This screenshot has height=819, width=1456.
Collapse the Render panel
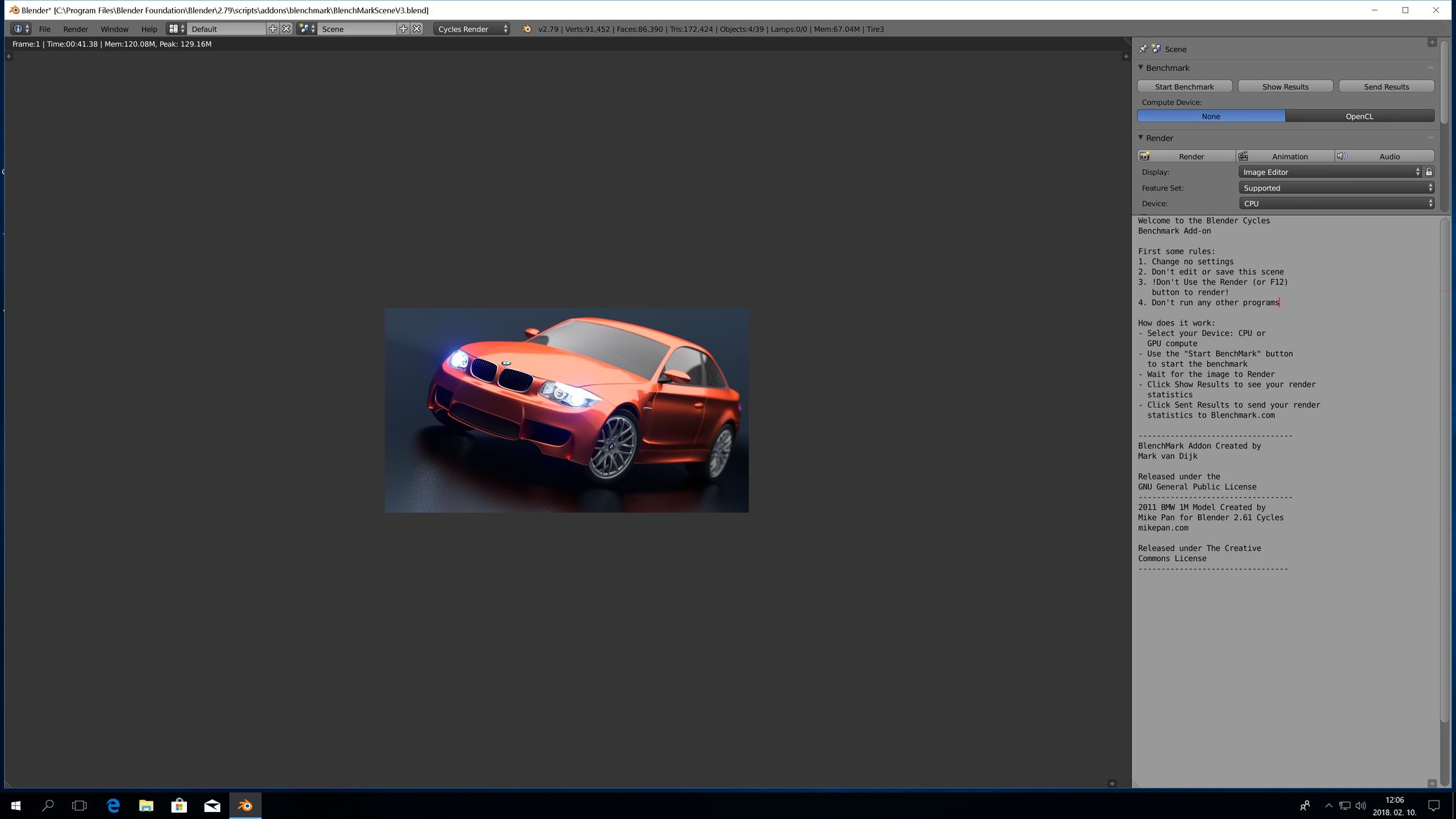(x=1141, y=138)
